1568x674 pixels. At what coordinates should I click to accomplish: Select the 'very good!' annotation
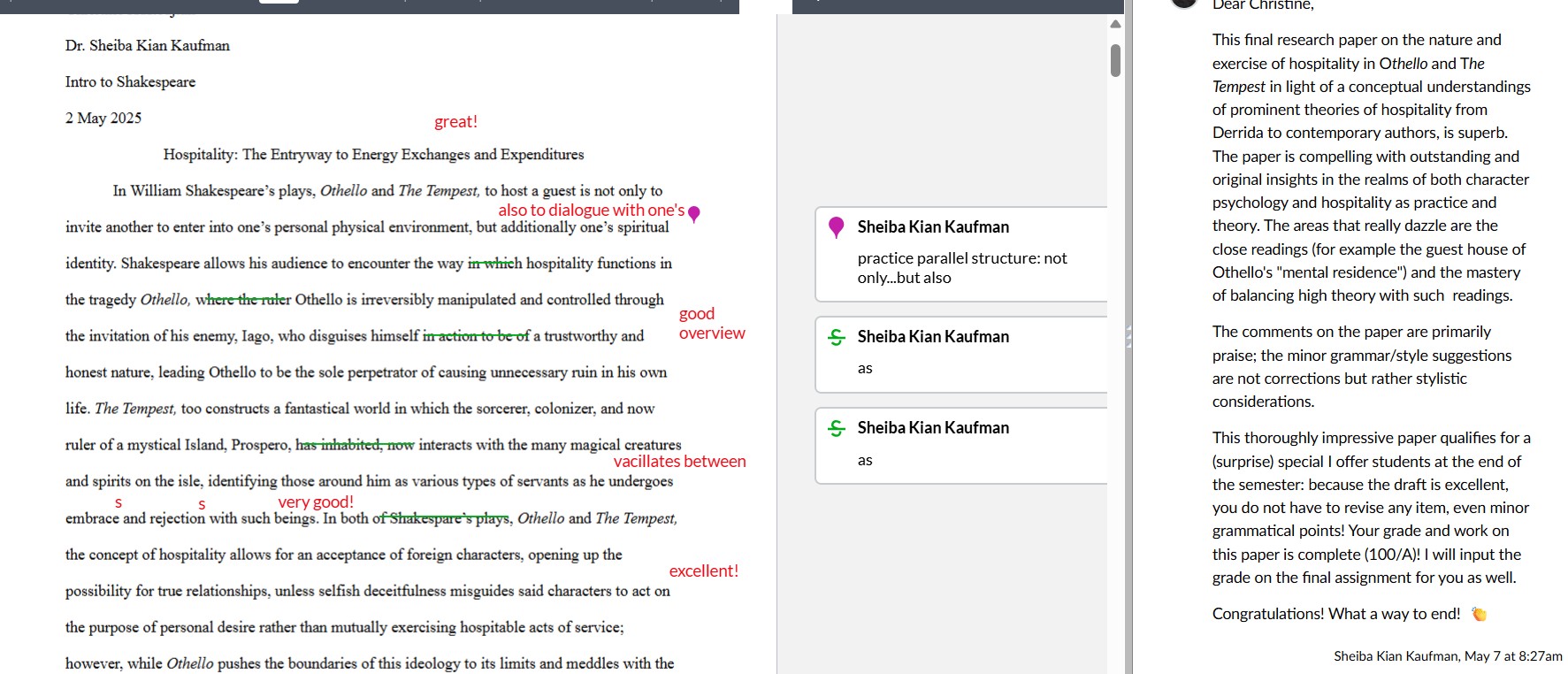[x=316, y=502]
